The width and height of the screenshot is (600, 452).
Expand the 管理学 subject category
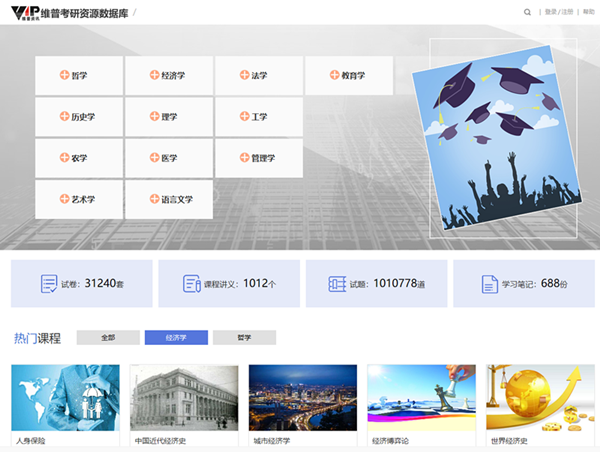(258, 158)
